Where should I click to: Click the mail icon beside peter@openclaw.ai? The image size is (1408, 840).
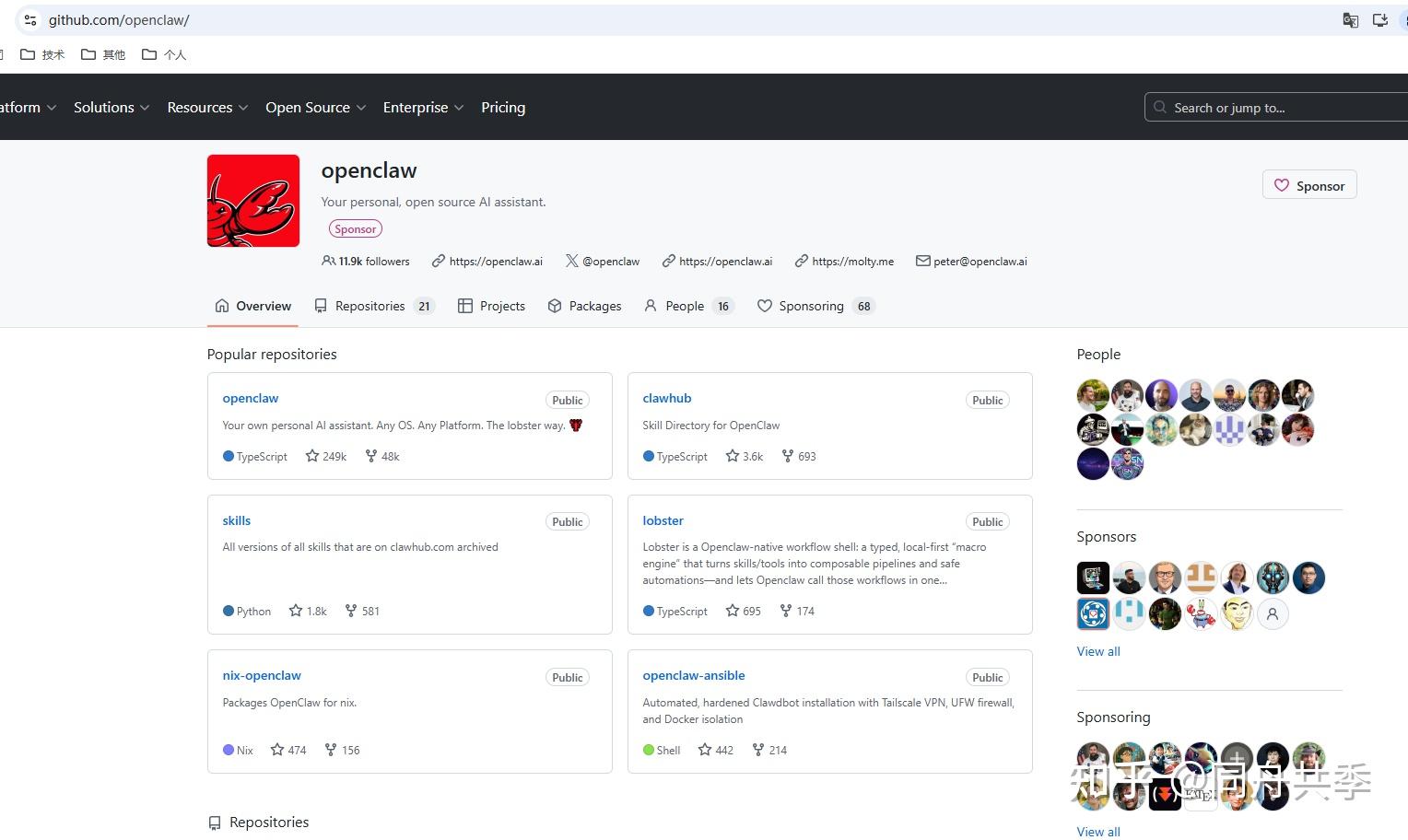(x=922, y=261)
